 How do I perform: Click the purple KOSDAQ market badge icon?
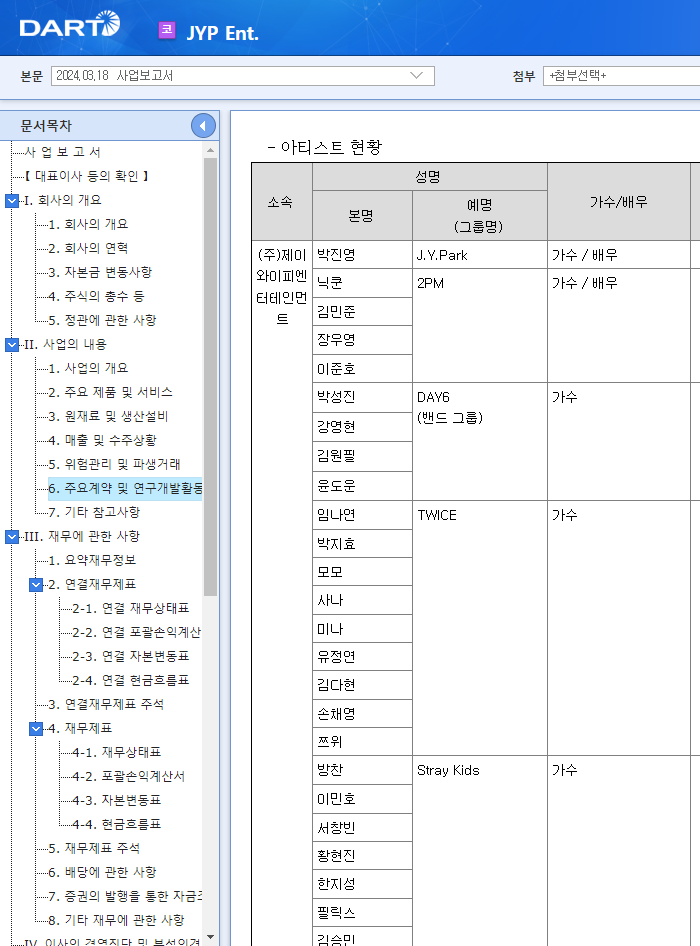167,30
